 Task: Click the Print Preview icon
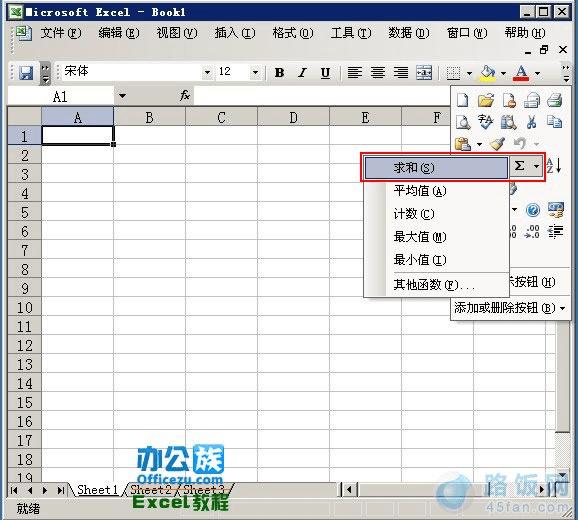463,122
